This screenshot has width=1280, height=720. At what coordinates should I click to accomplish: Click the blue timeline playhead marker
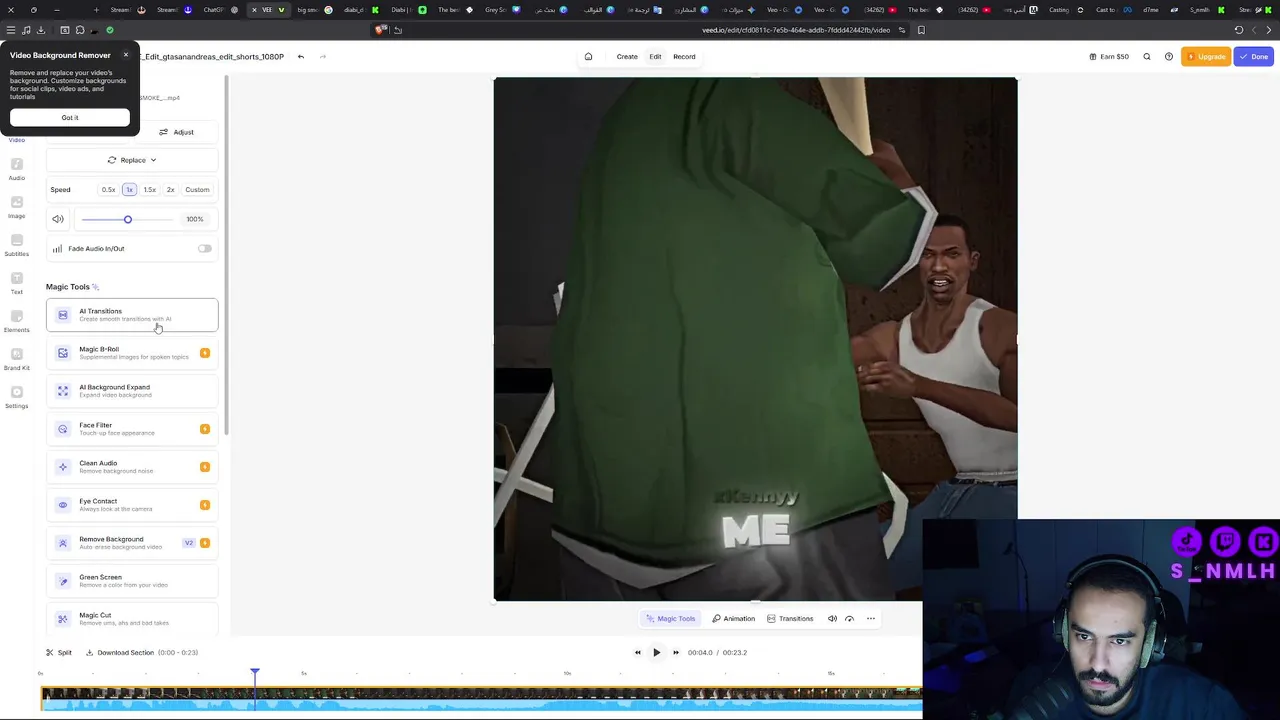(255, 673)
